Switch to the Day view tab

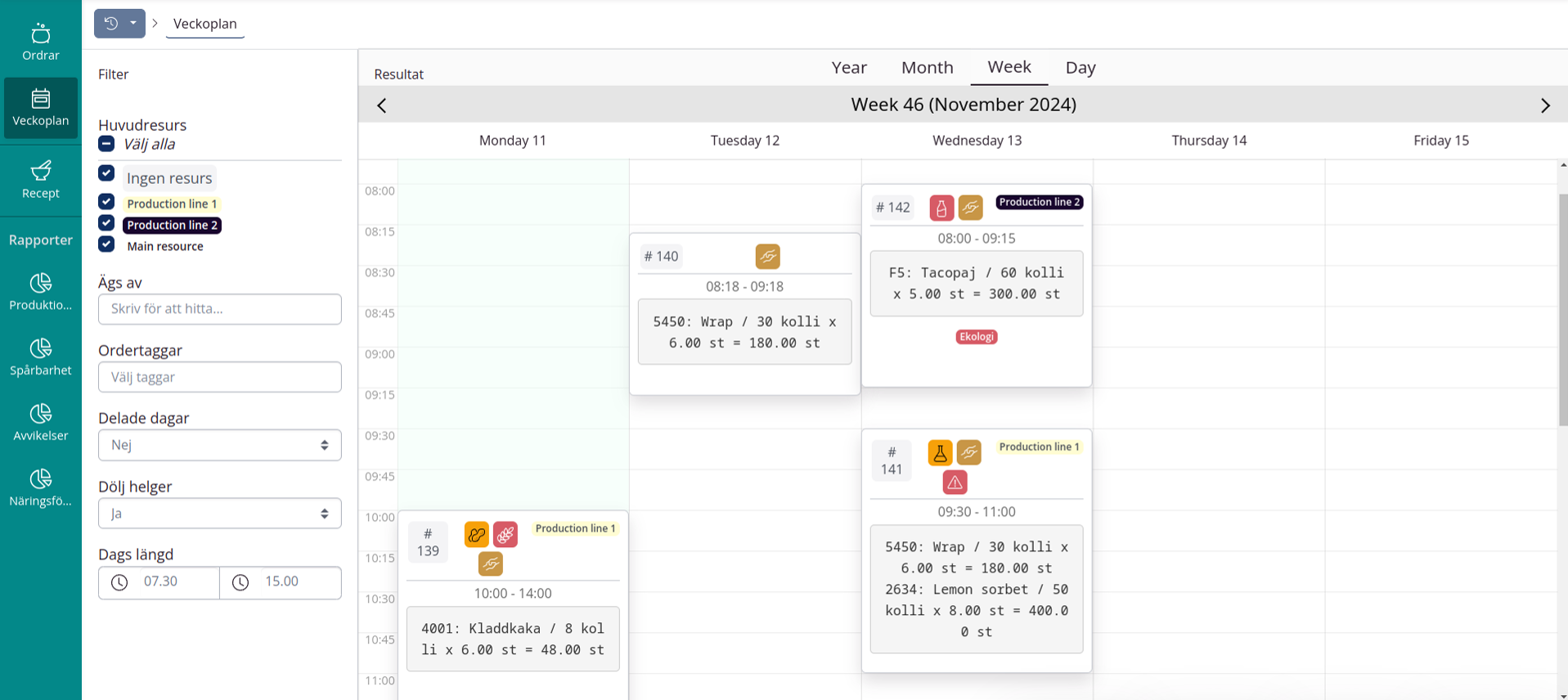tap(1080, 67)
